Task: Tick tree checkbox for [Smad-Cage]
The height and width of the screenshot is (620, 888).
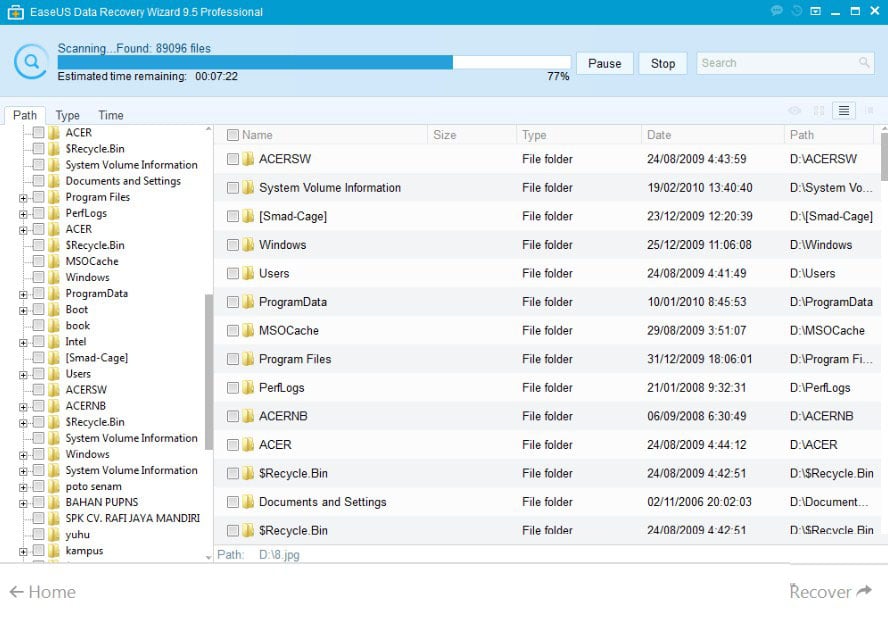Action: pos(39,357)
